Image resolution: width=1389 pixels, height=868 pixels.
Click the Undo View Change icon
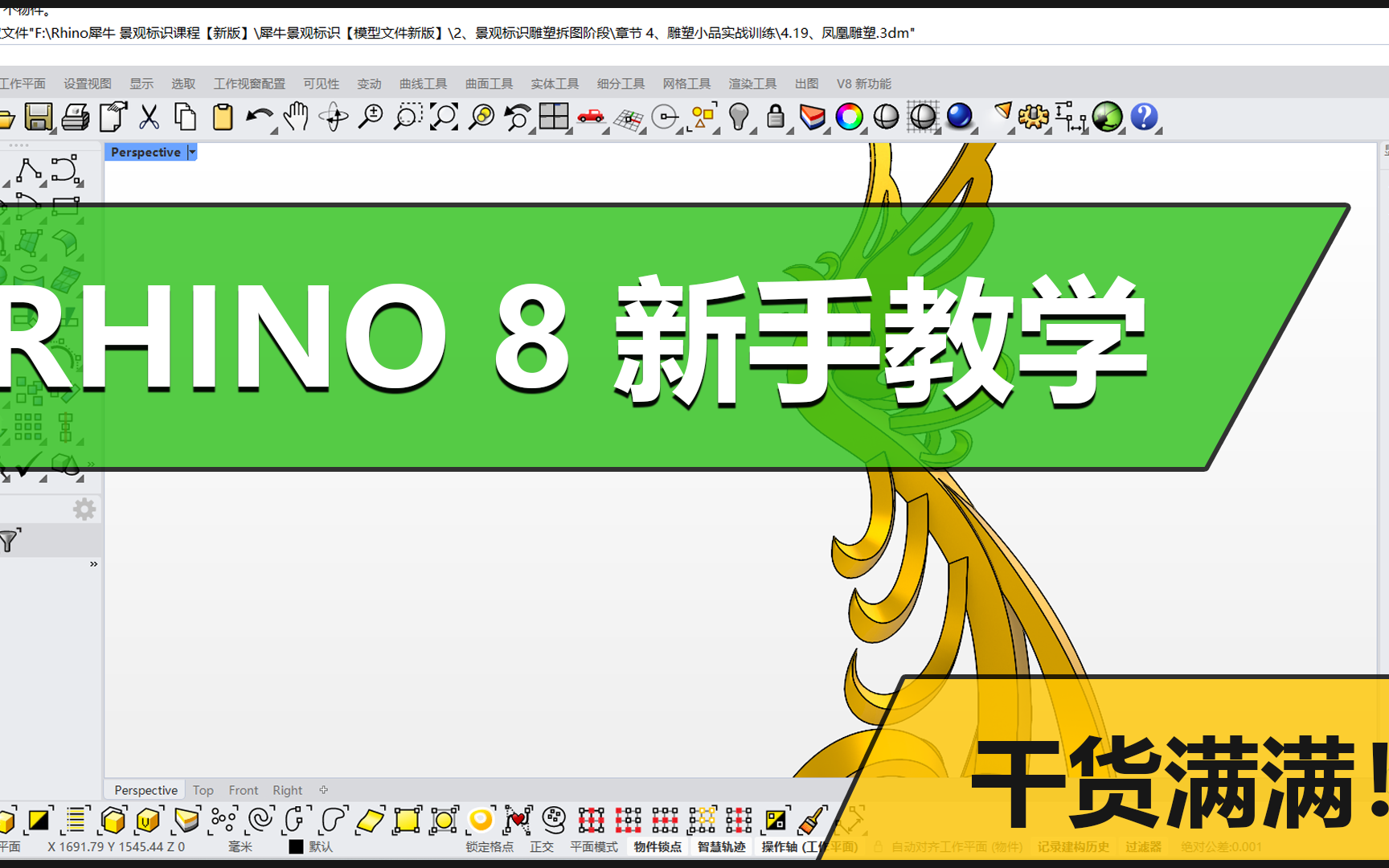click(x=518, y=117)
